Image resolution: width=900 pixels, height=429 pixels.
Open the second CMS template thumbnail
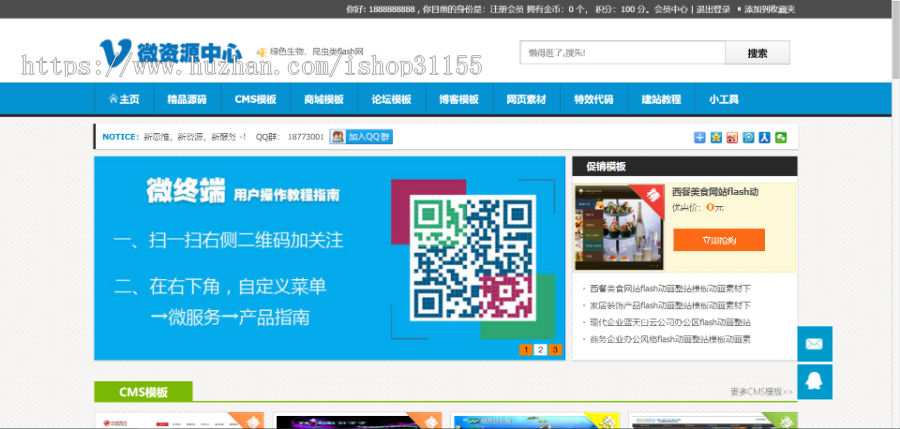[x=358, y=420]
